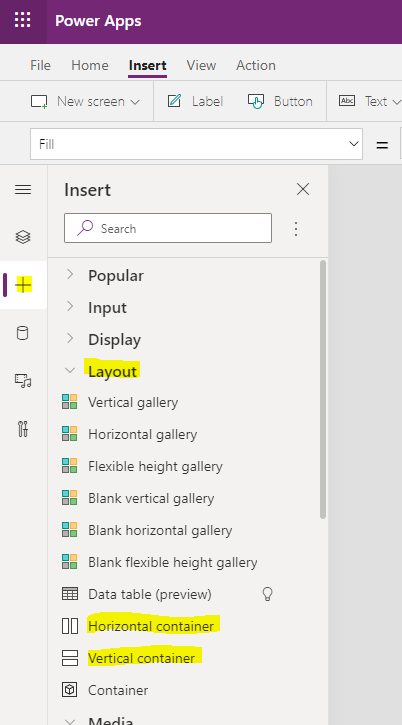This screenshot has width=402, height=725.
Task: Click the Insert pane heading
Action: (87, 190)
